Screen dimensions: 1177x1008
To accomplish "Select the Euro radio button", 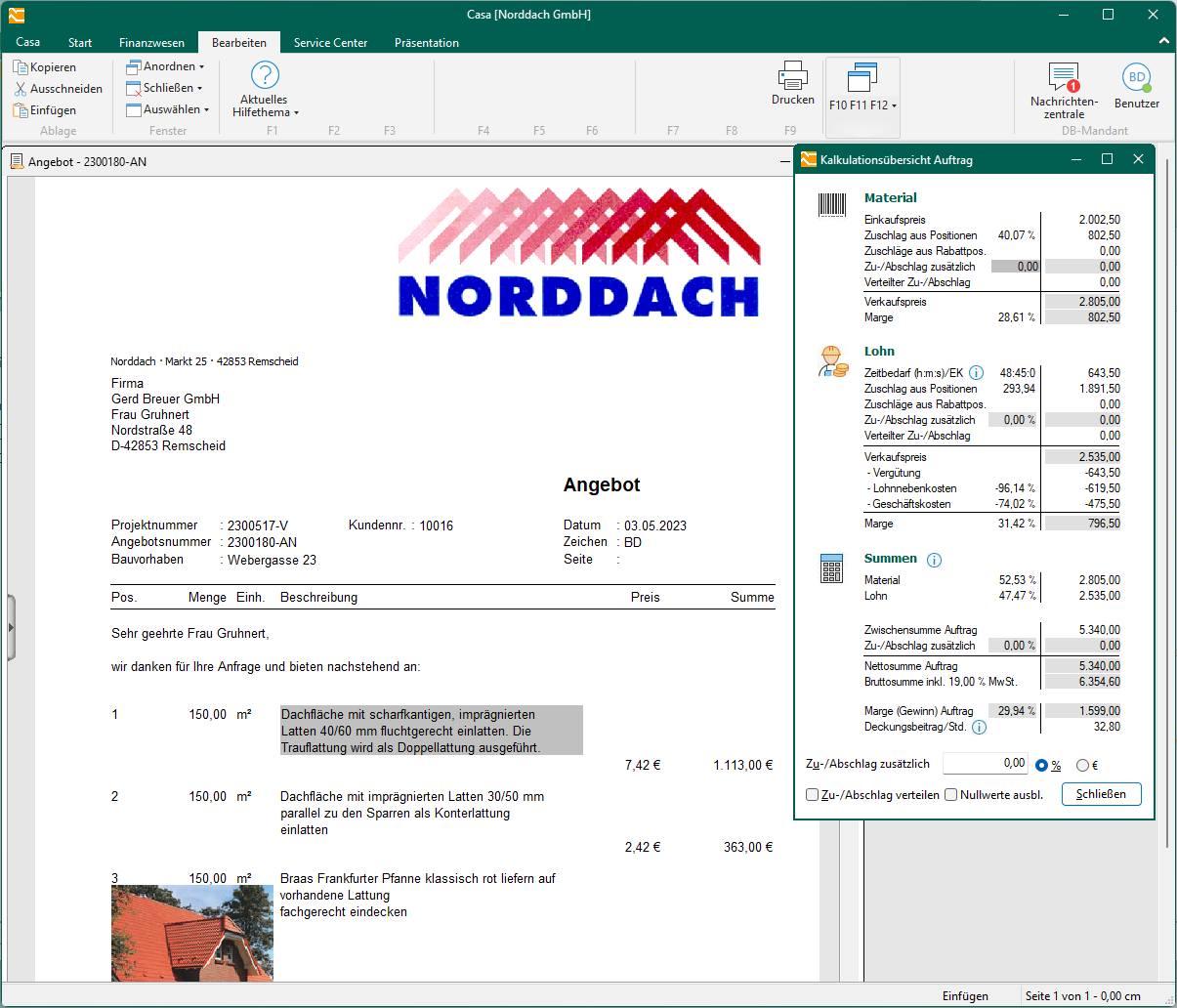I will click(1082, 766).
